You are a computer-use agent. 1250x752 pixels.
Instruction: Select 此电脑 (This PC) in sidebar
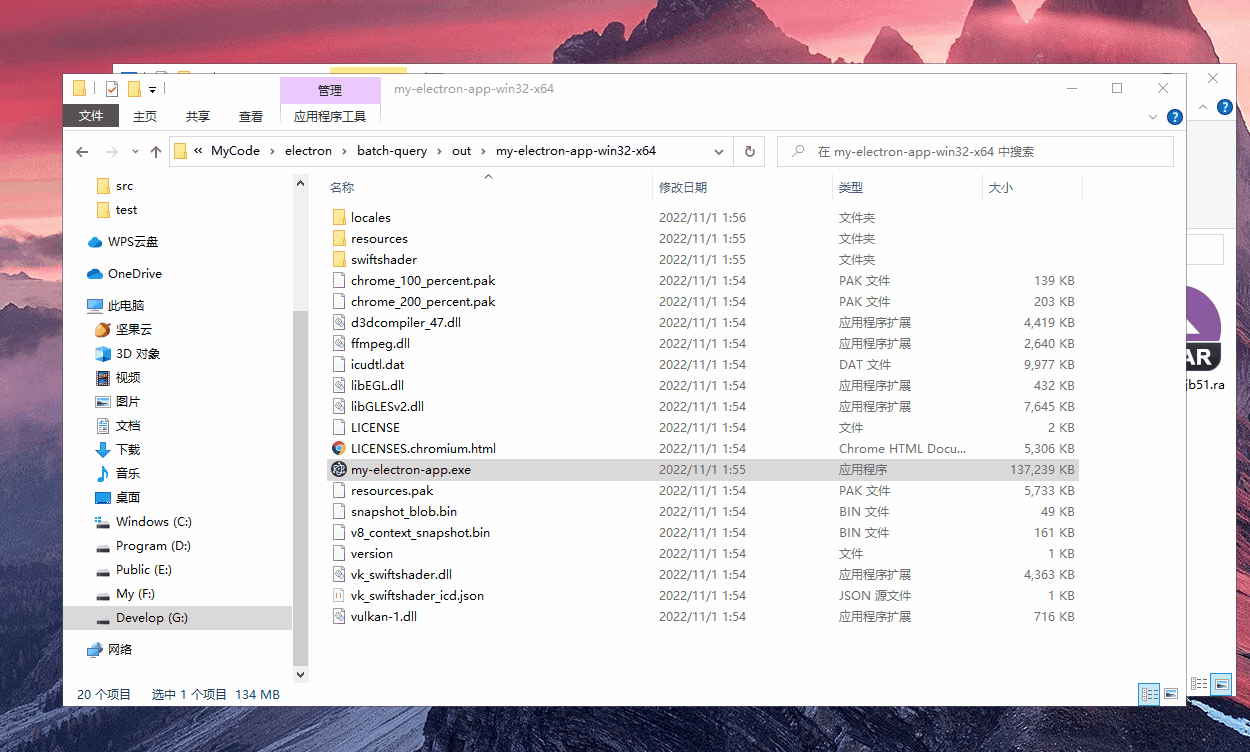click(115, 306)
